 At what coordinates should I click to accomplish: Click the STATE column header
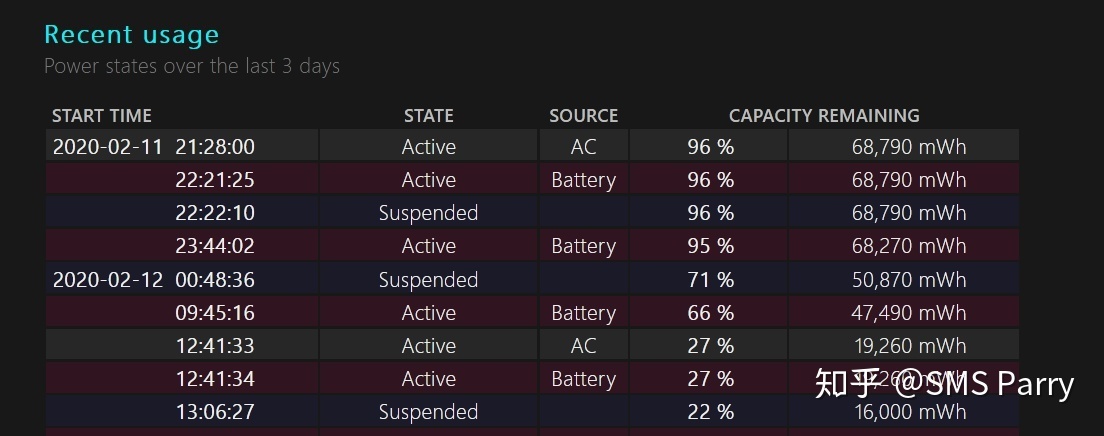(428, 116)
